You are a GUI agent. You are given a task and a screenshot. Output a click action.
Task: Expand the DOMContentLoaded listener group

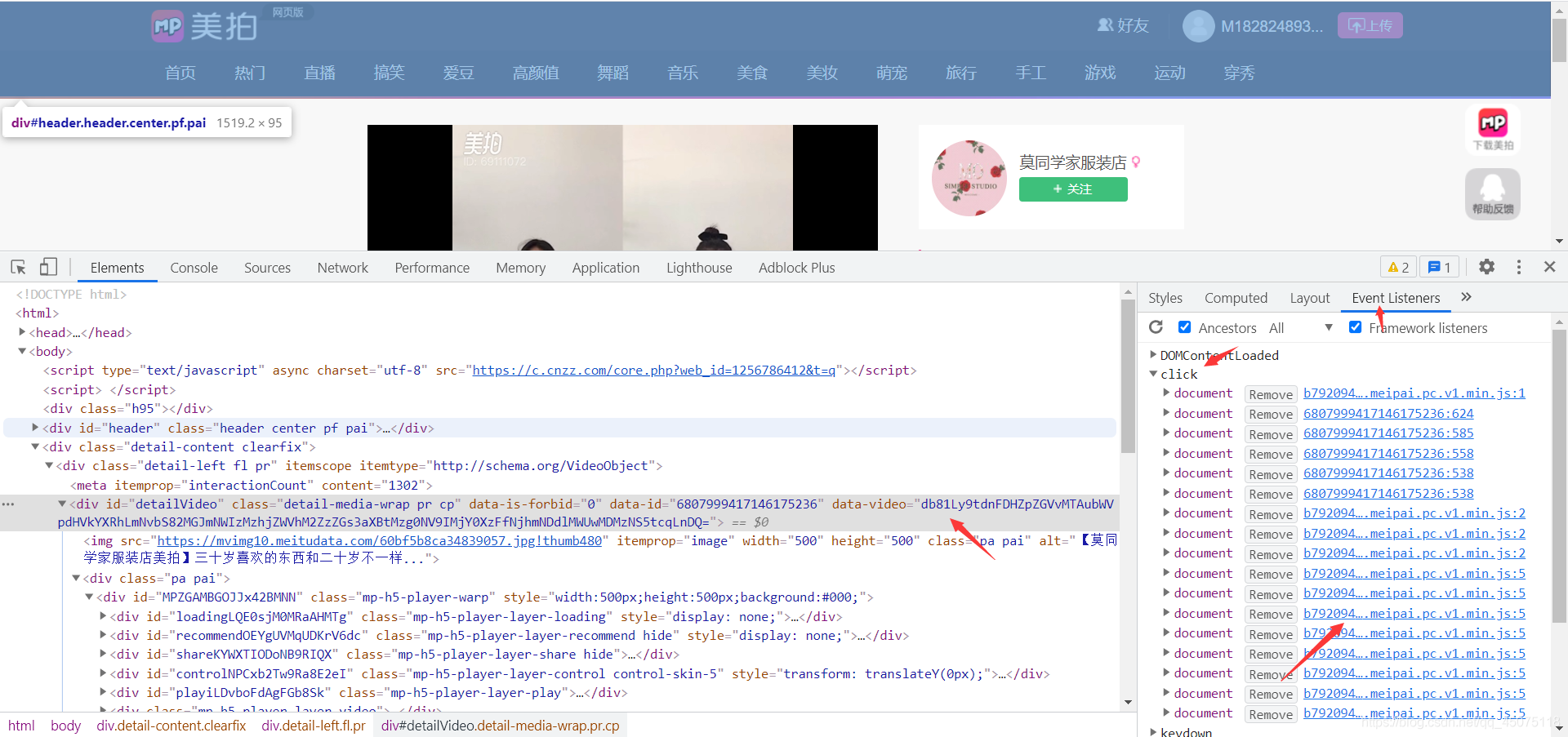pyautogui.click(x=1153, y=355)
